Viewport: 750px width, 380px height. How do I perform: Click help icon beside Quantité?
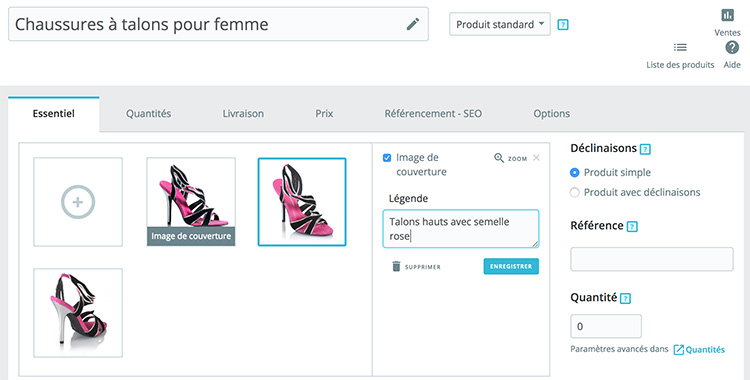click(x=625, y=299)
